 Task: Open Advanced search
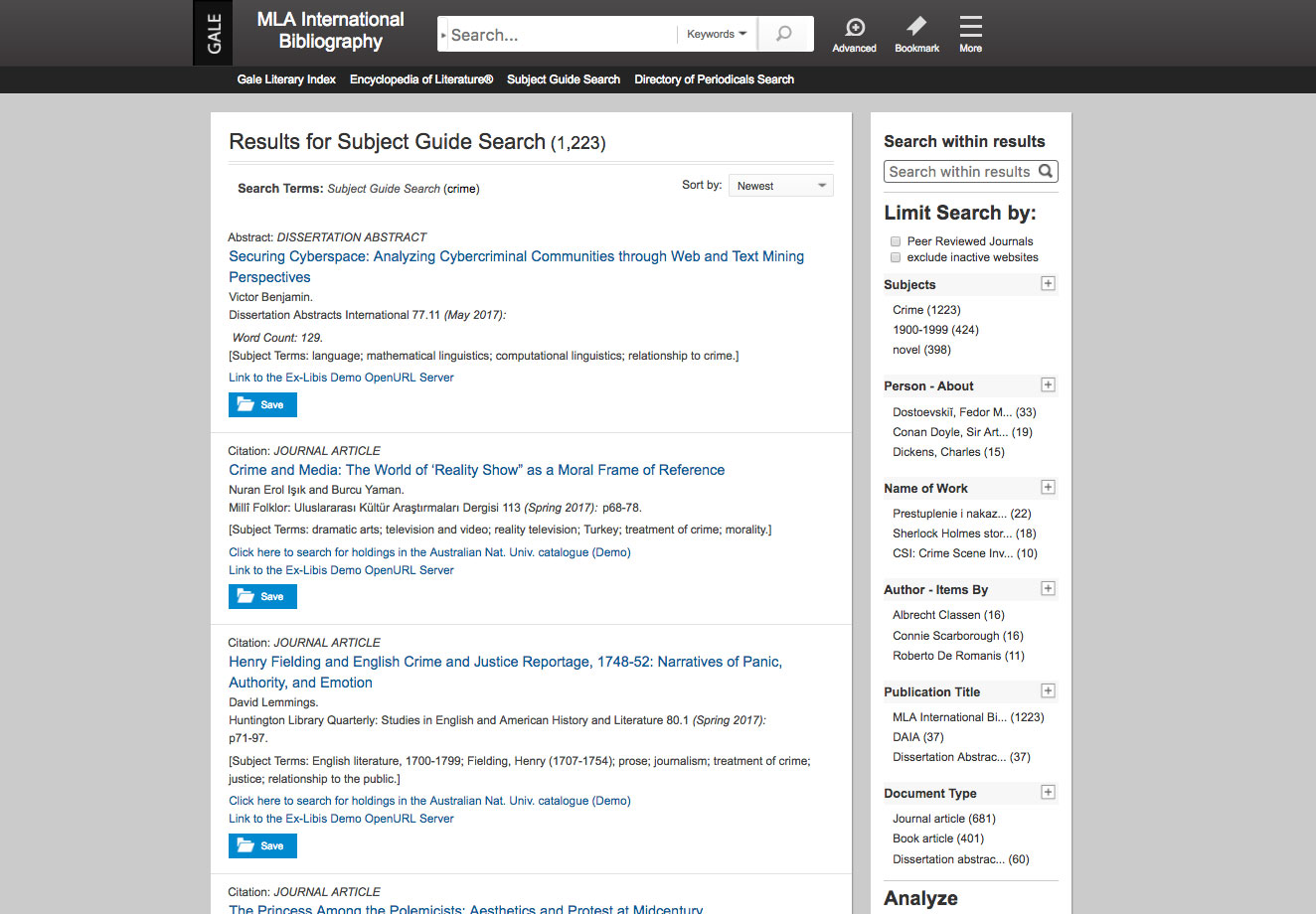(855, 35)
